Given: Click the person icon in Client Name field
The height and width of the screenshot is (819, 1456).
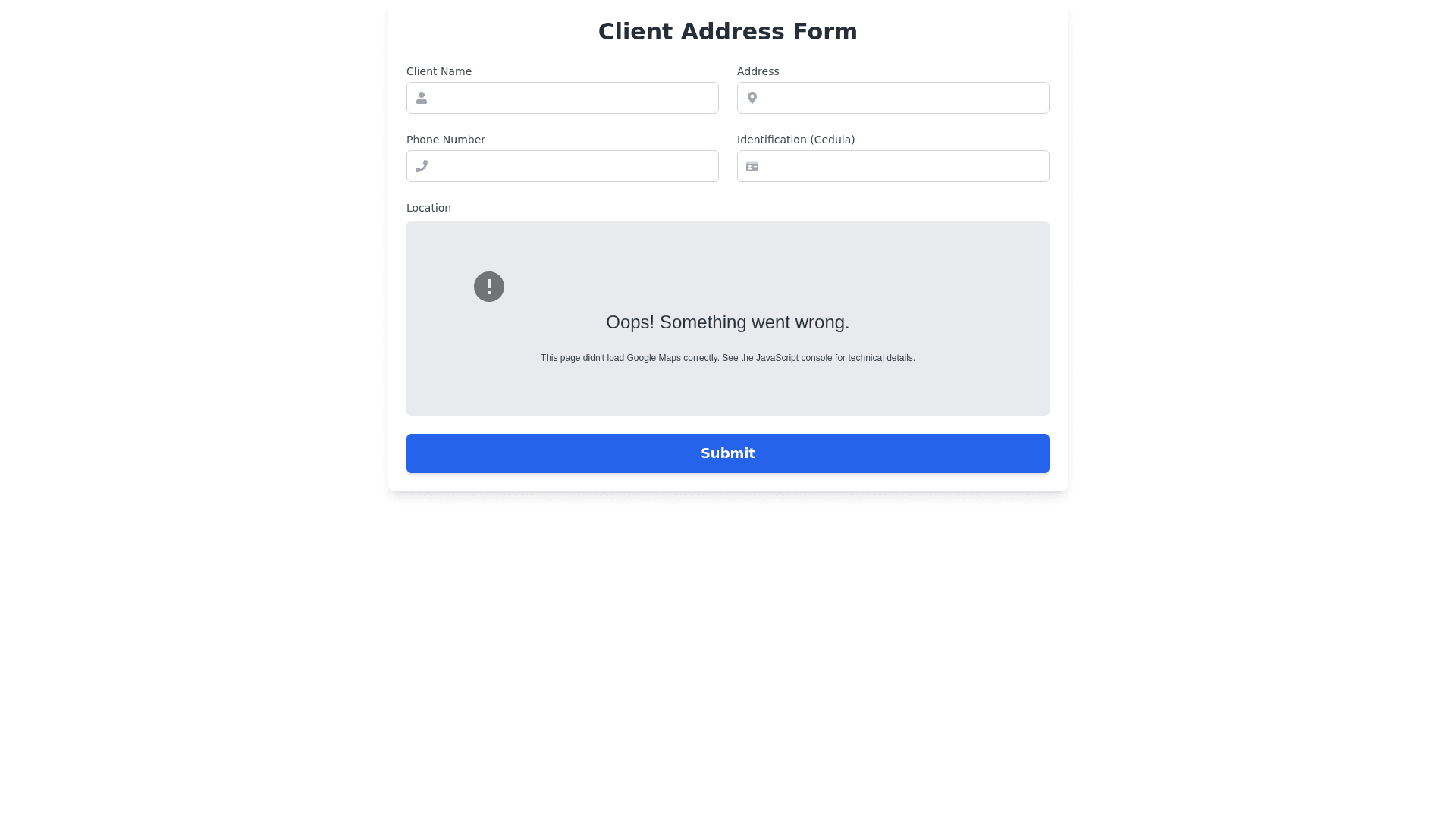Looking at the screenshot, I should pos(422,98).
